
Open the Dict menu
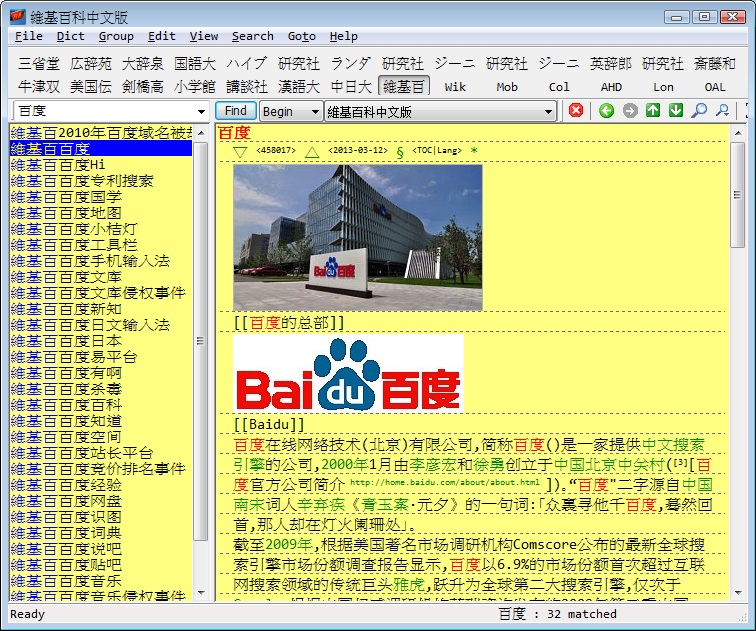click(x=70, y=36)
